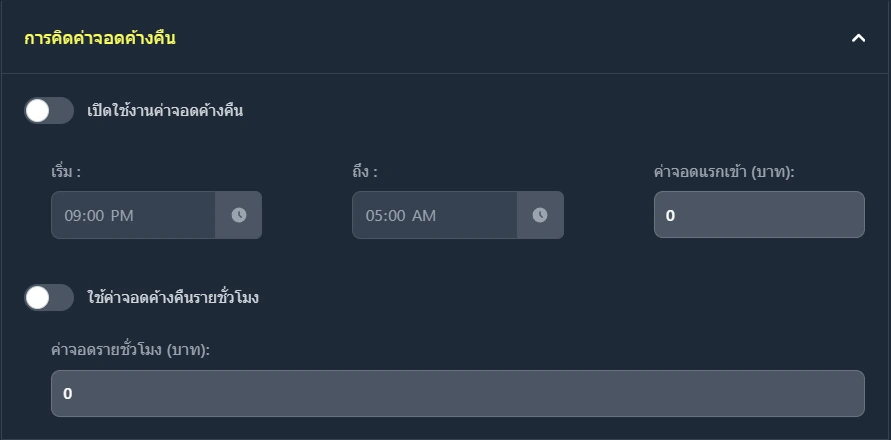The width and height of the screenshot is (891, 440).
Task: Select the hour 09 in start time
Action: click(73, 216)
